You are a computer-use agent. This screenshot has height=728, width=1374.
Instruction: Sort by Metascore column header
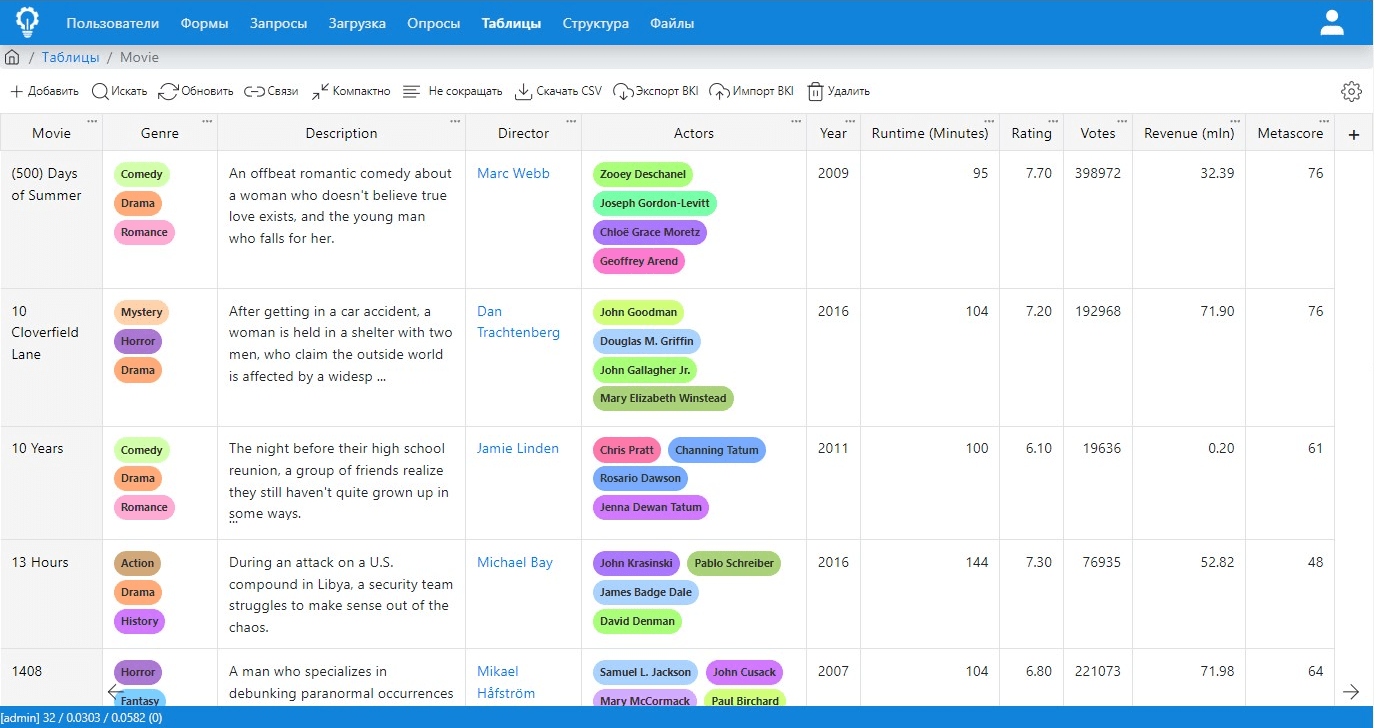point(1290,133)
